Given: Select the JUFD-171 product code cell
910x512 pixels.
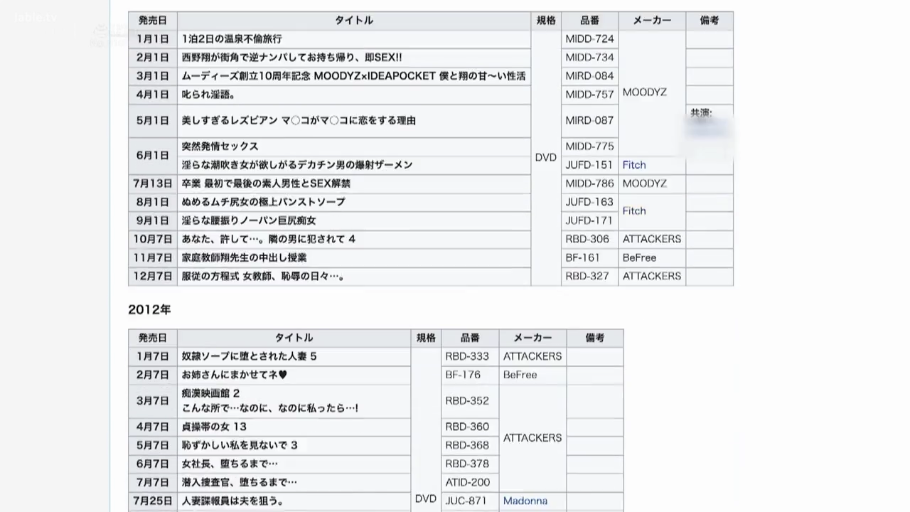Looking at the screenshot, I should click(x=589, y=220).
